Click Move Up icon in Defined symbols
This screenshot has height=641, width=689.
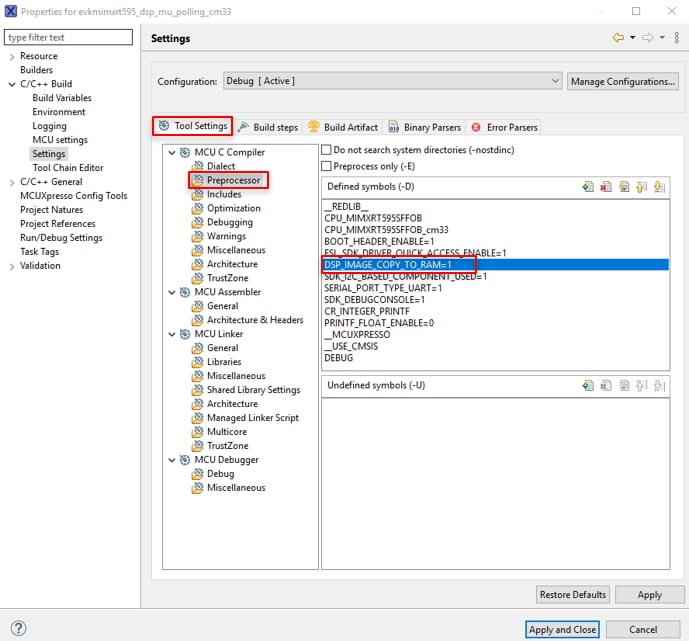click(x=641, y=187)
